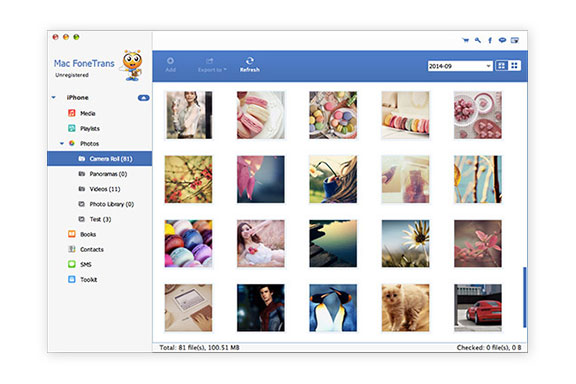
Task: Open the registration key icon
Action: pyautogui.click(x=478, y=40)
